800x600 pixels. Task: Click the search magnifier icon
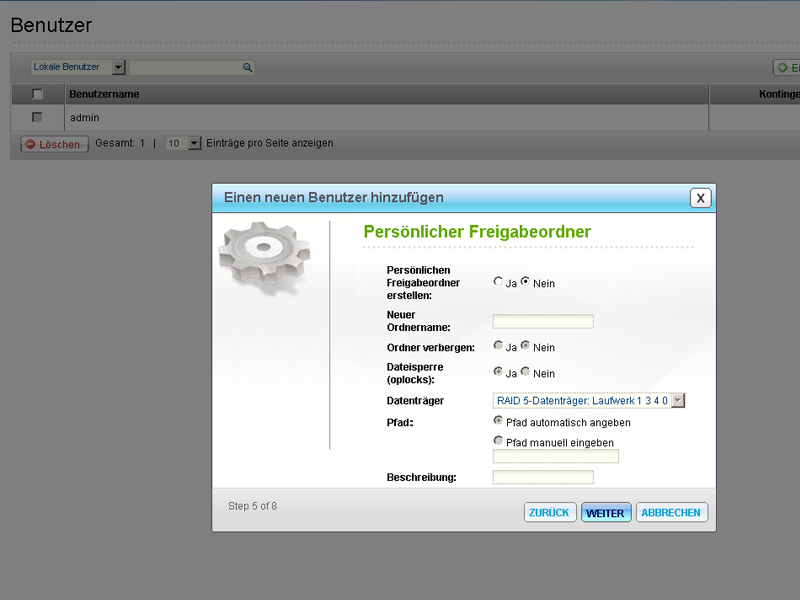click(x=247, y=67)
